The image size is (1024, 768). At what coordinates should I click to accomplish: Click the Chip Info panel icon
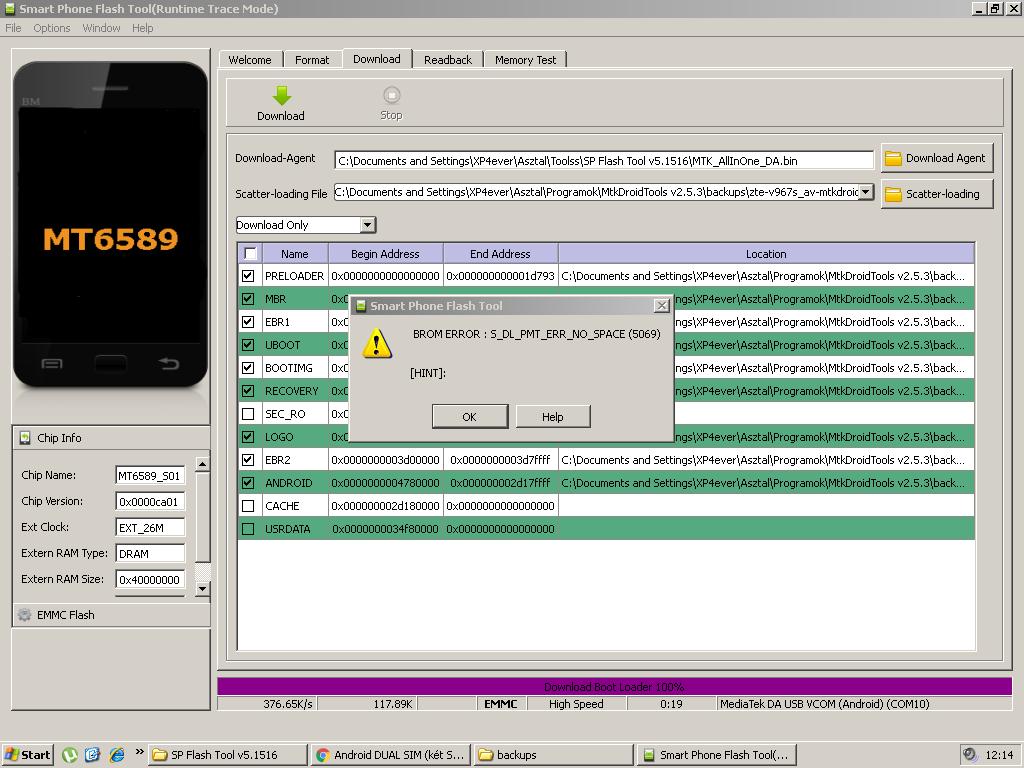tap(25, 438)
